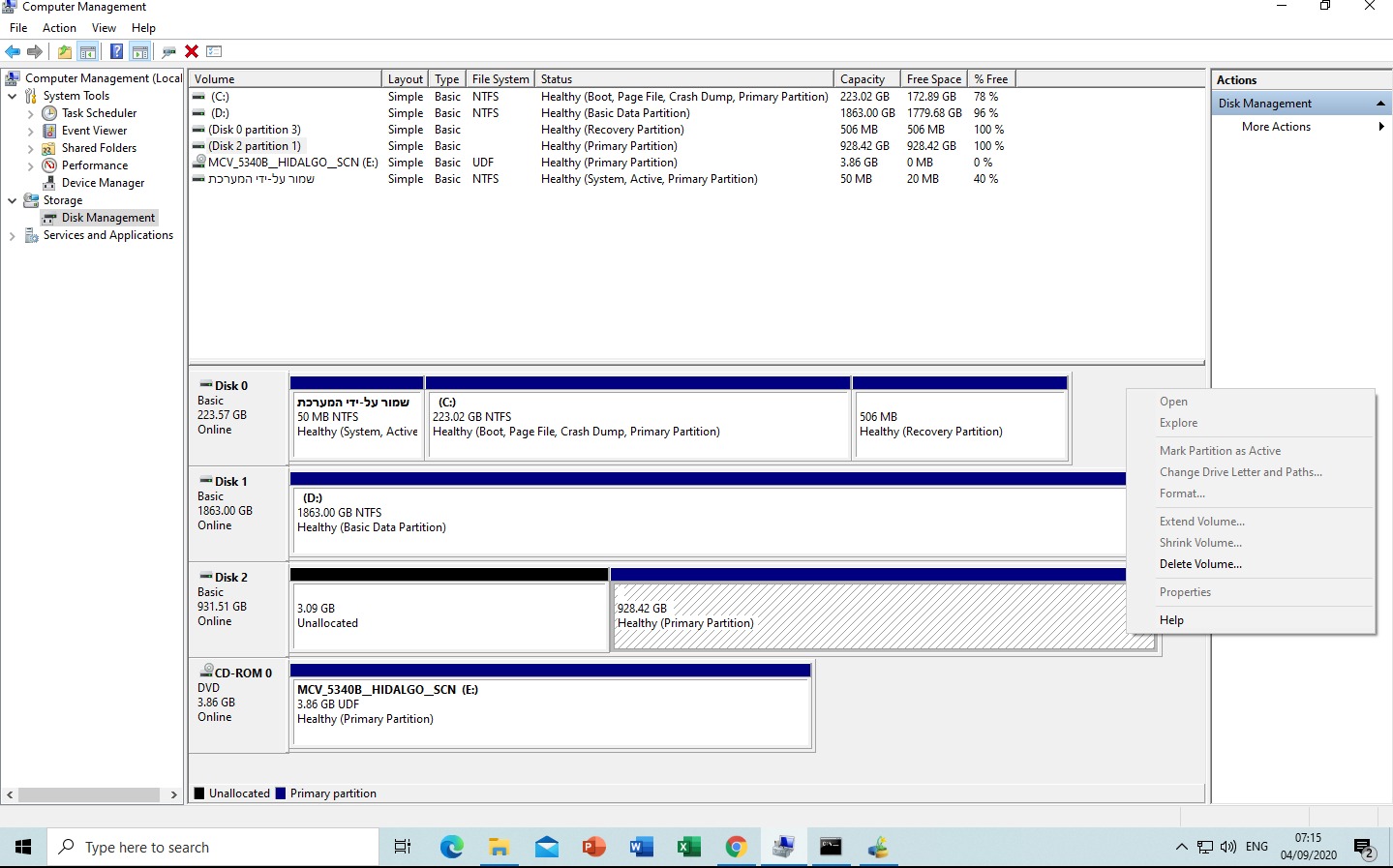This screenshot has height=868, width=1393.
Task: Select the Event Viewer icon in tree
Action: (x=49, y=131)
